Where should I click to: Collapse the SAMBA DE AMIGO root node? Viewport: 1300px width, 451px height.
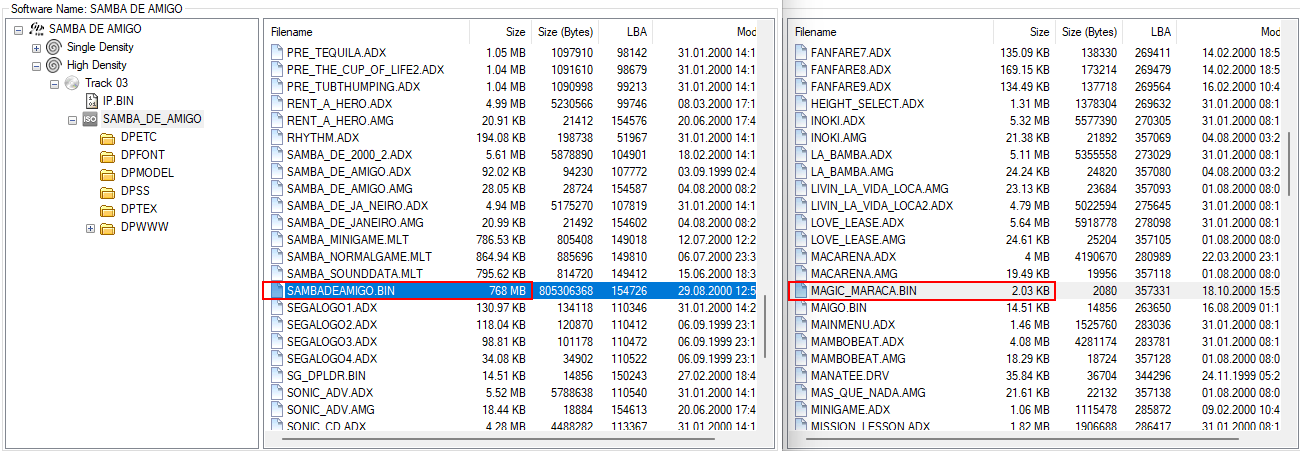coord(19,29)
